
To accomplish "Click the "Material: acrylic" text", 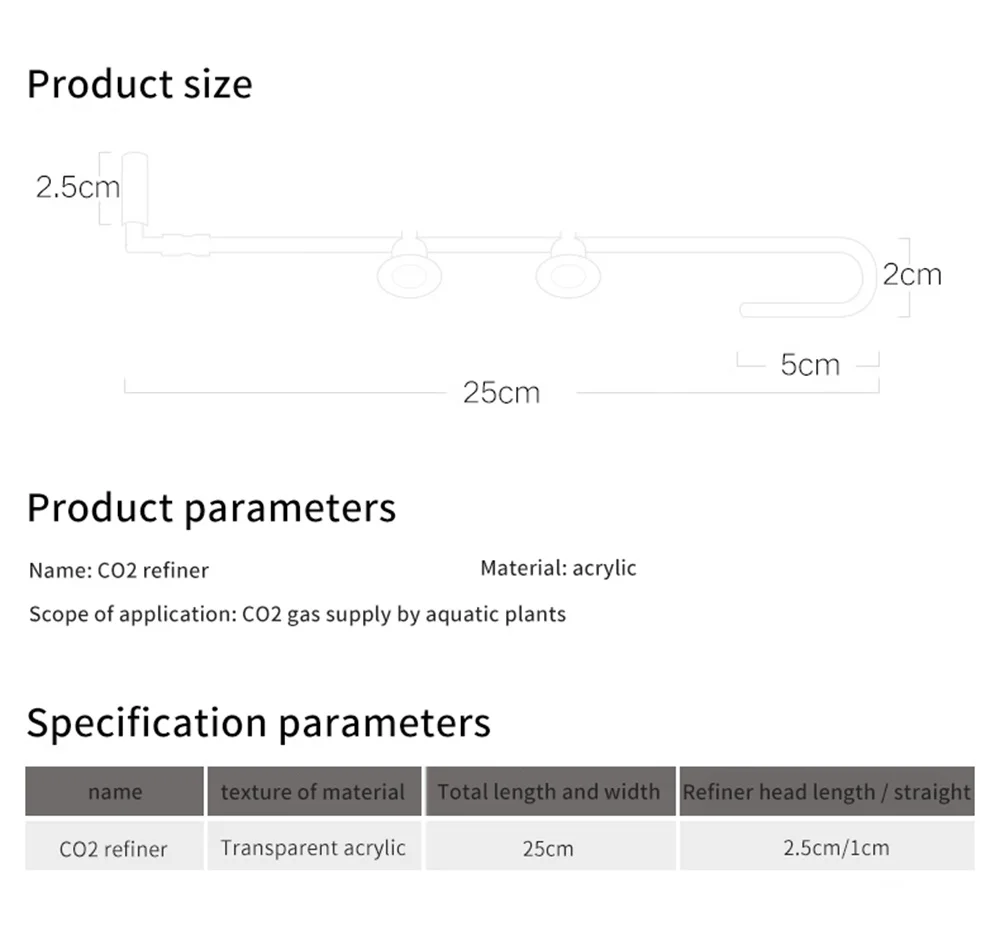I will (x=558, y=569).
